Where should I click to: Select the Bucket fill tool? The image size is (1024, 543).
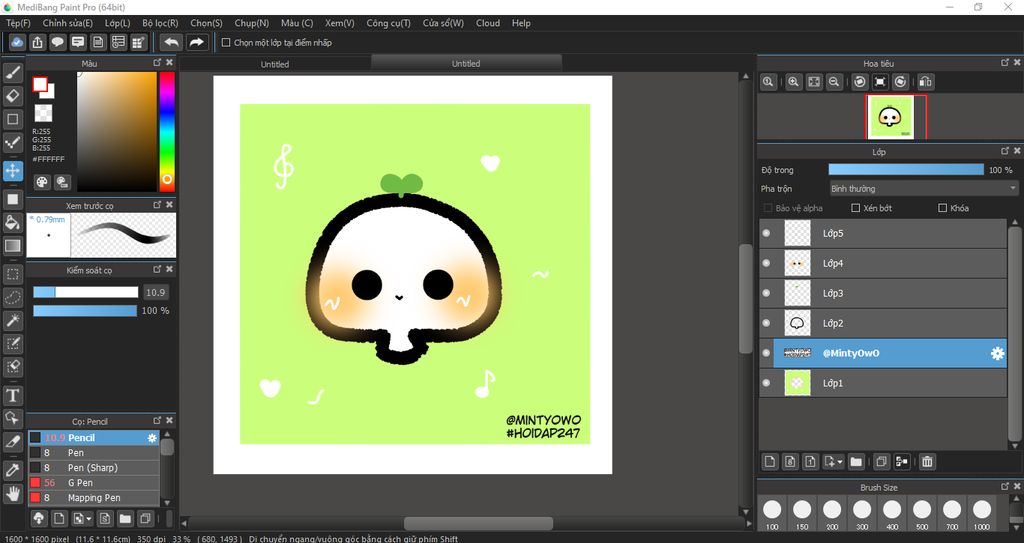pos(12,222)
